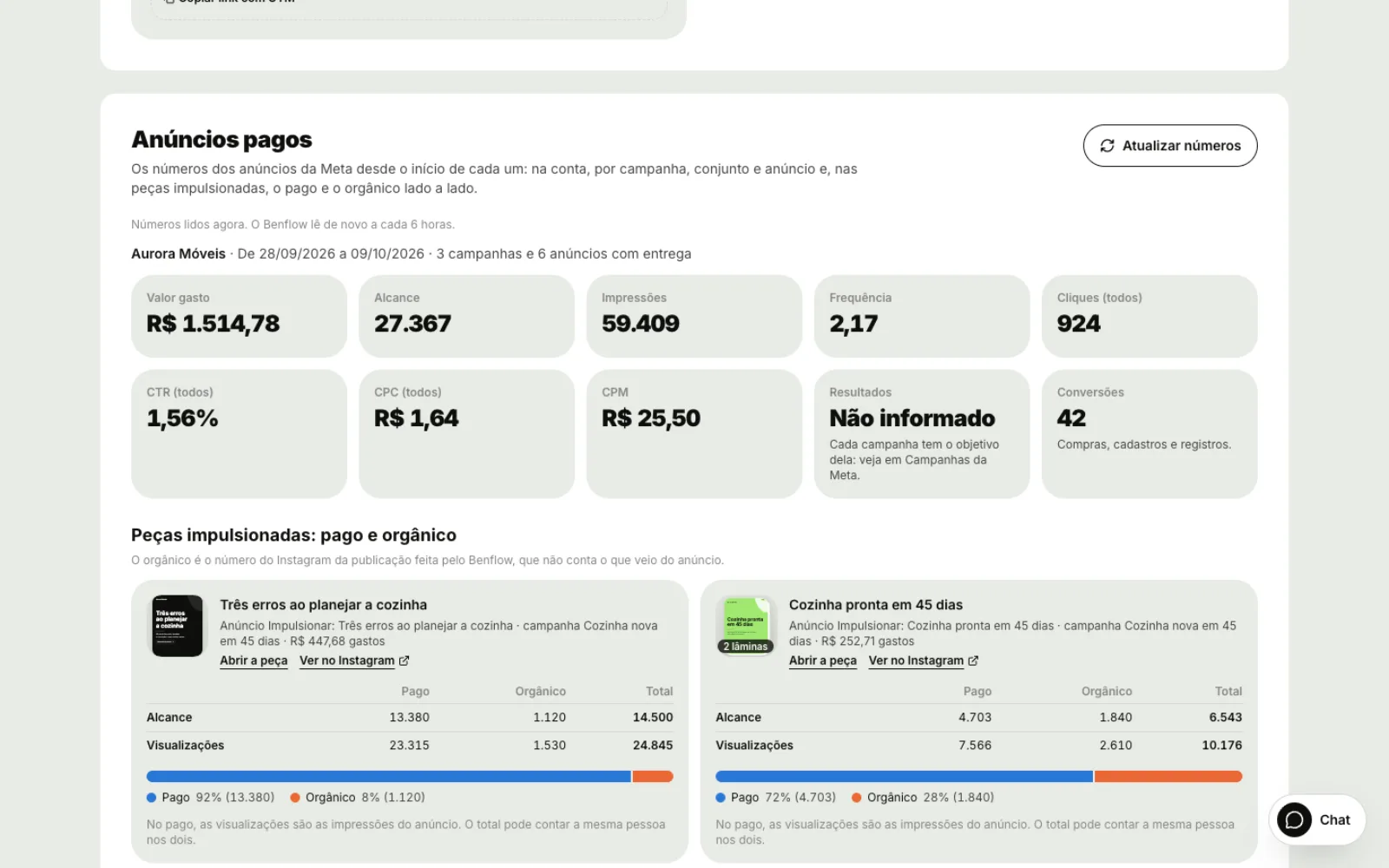Image resolution: width=1389 pixels, height=868 pixels.
Task: Open Abrir a peça for Cozinha pronta
Action: pos(822,661)
